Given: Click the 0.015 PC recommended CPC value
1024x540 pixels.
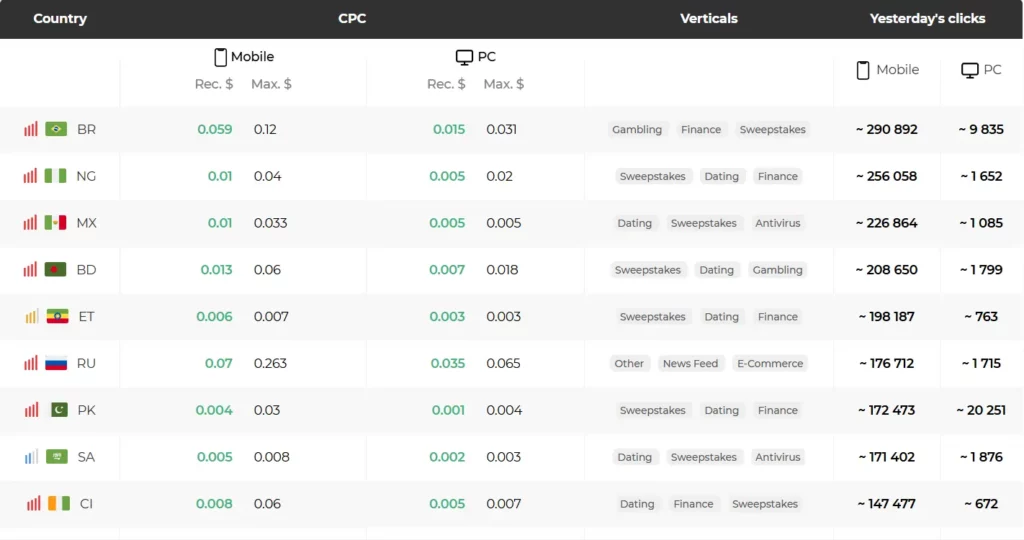Looking at the screenshot, I should pyautogui.click(x=449, y=129).
